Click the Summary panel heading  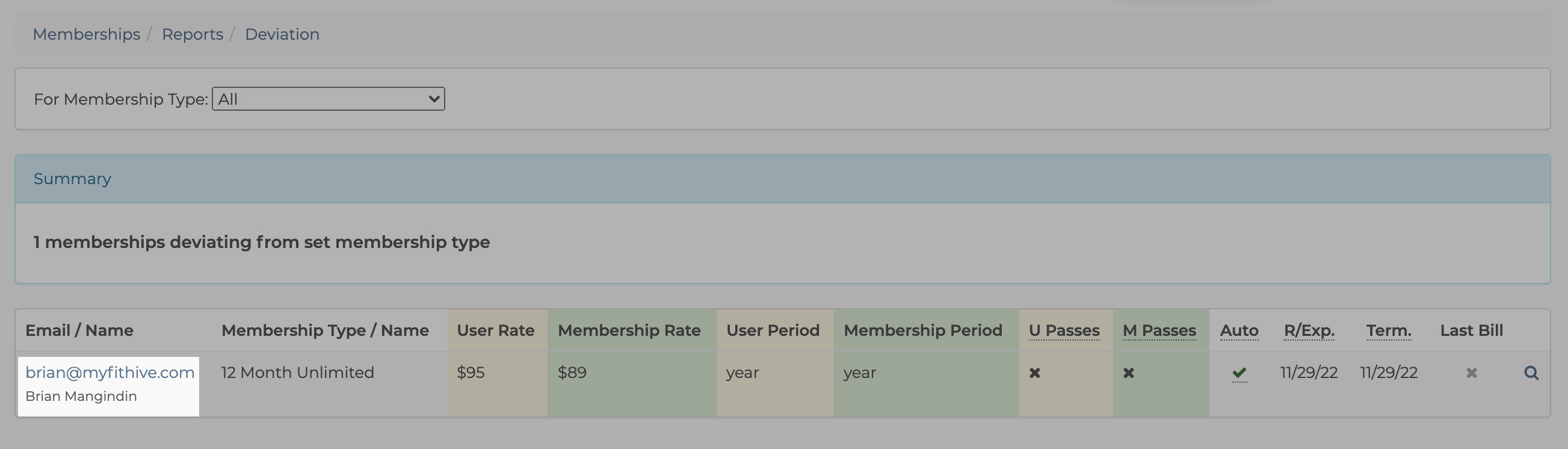72,179
